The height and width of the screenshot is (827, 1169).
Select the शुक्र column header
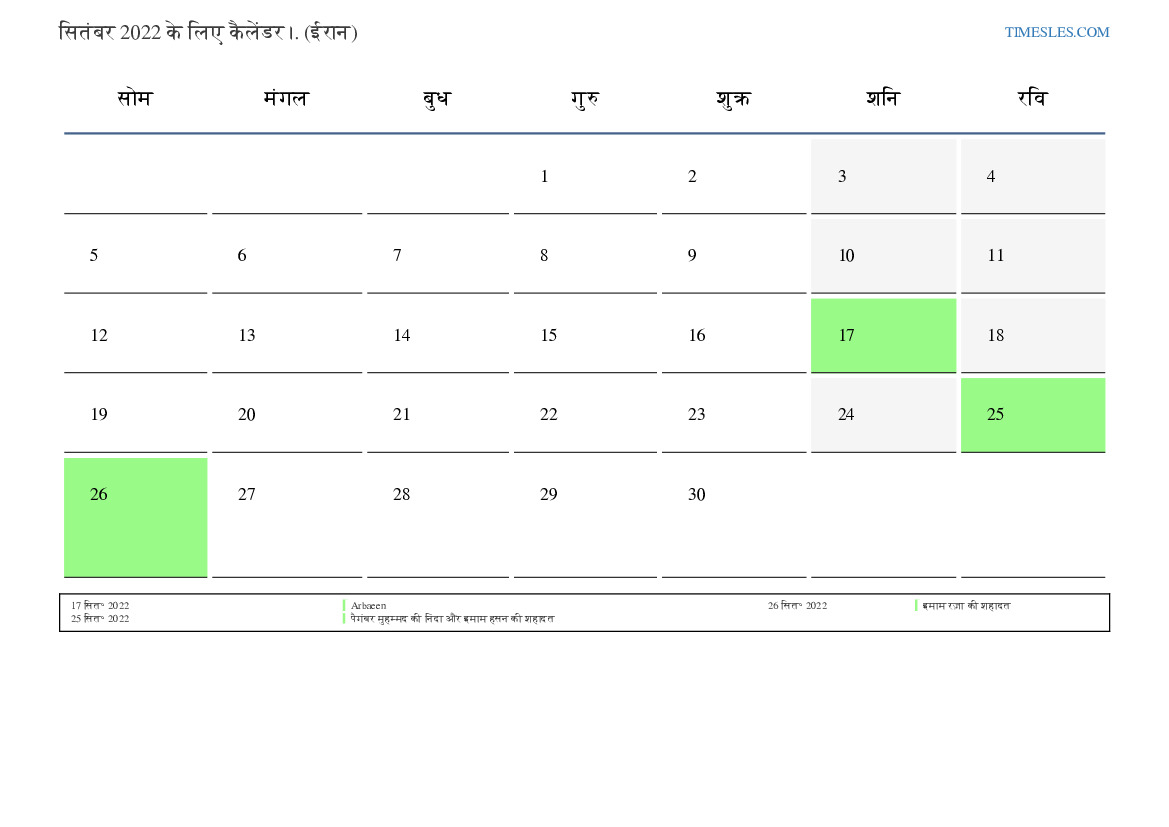click(733, 99)
